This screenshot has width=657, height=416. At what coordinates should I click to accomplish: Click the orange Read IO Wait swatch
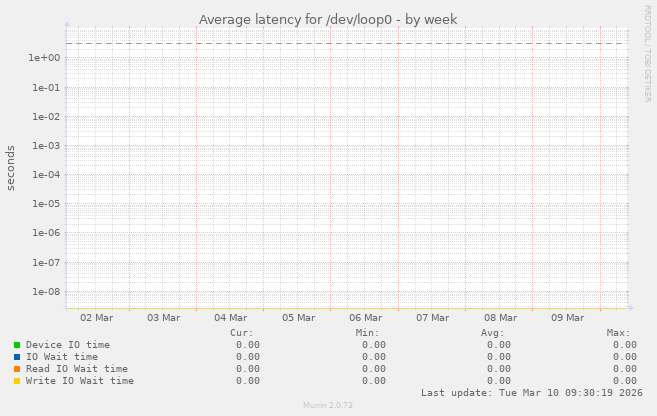click(x=17, y=369)
